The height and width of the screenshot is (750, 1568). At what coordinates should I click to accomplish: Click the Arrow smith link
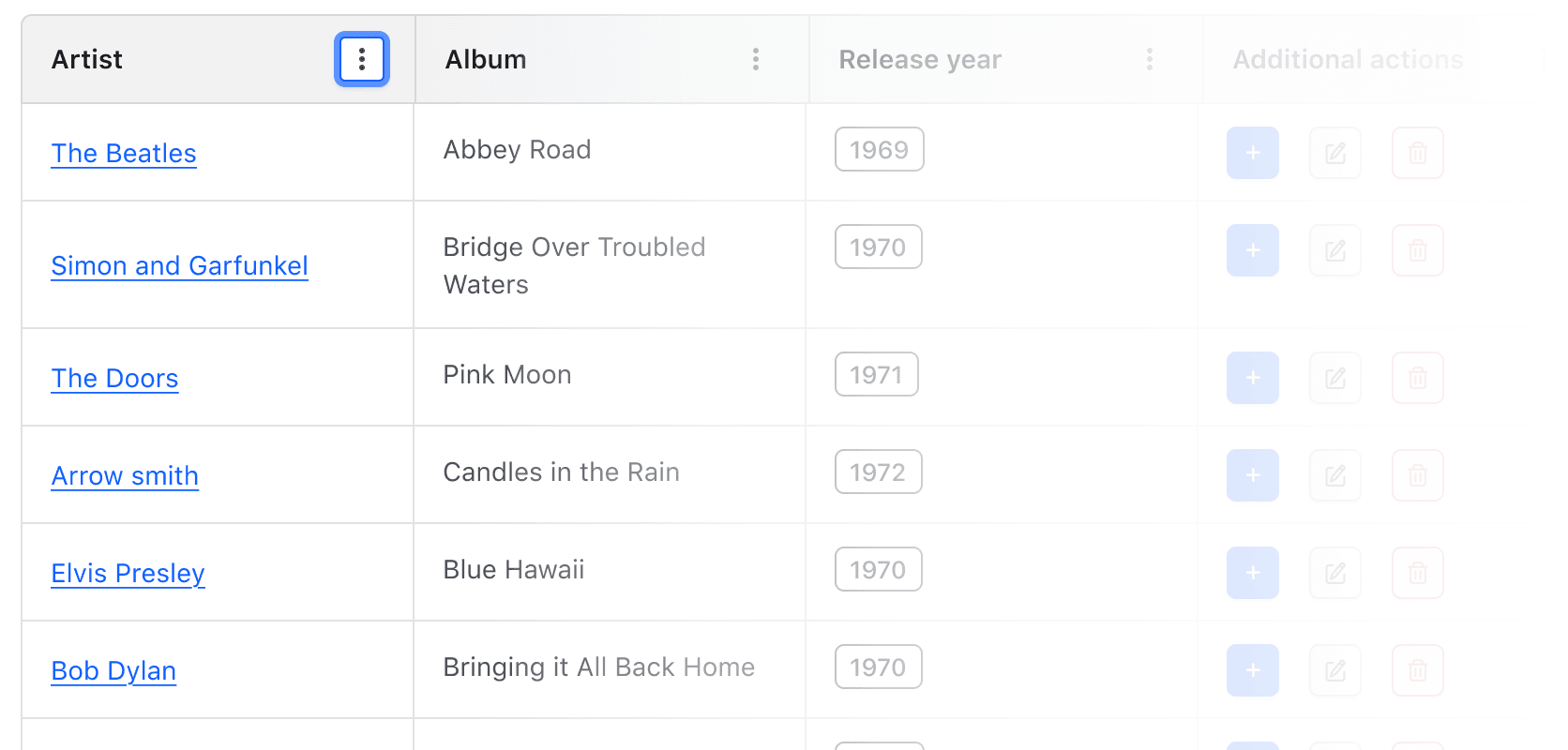point(125,475)
